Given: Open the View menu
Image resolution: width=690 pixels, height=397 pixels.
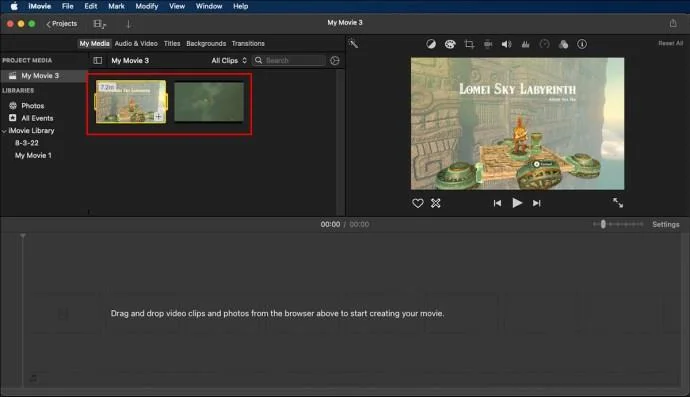Looking at the screenshot, I should [x=177, y=6].
